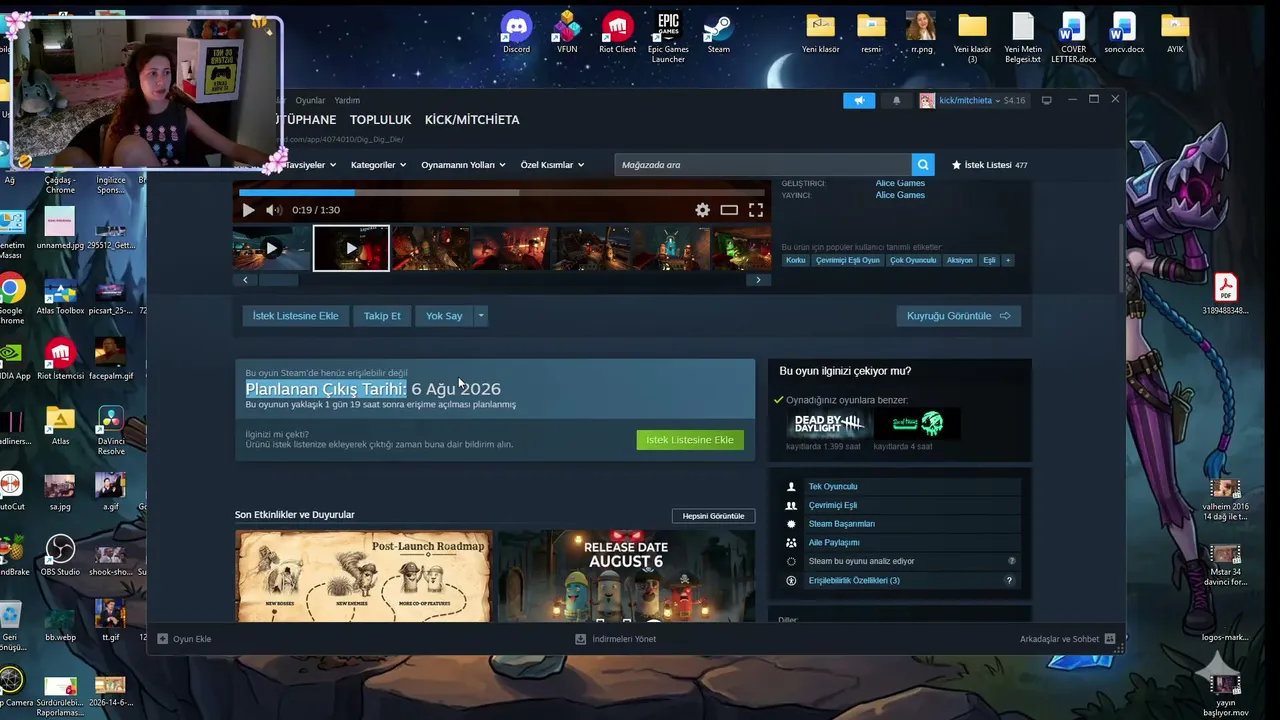Open the TOPLULUK tab
1280x720 pixels.
click(380, 120)
